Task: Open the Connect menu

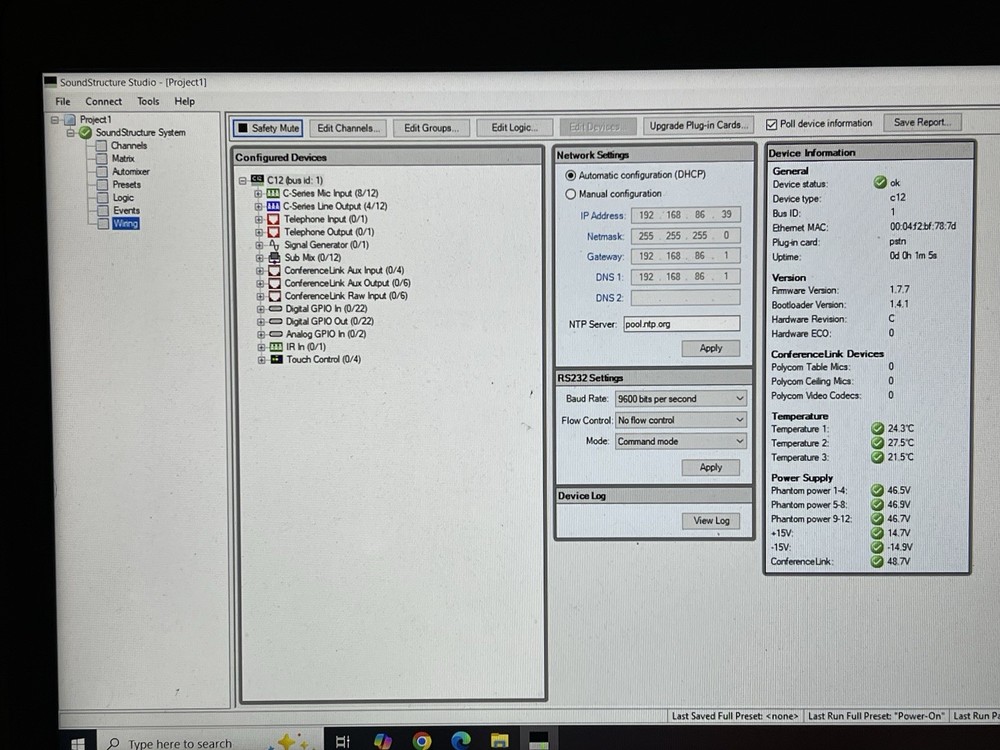Action: pyautogui.click(x=103, y=101)
